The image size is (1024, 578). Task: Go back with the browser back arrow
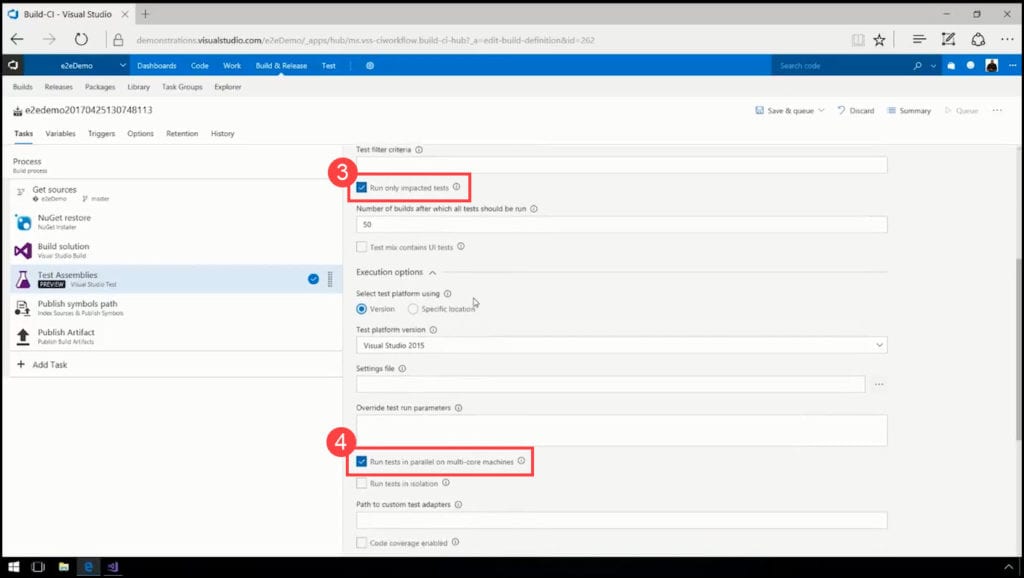coord(17,40)
